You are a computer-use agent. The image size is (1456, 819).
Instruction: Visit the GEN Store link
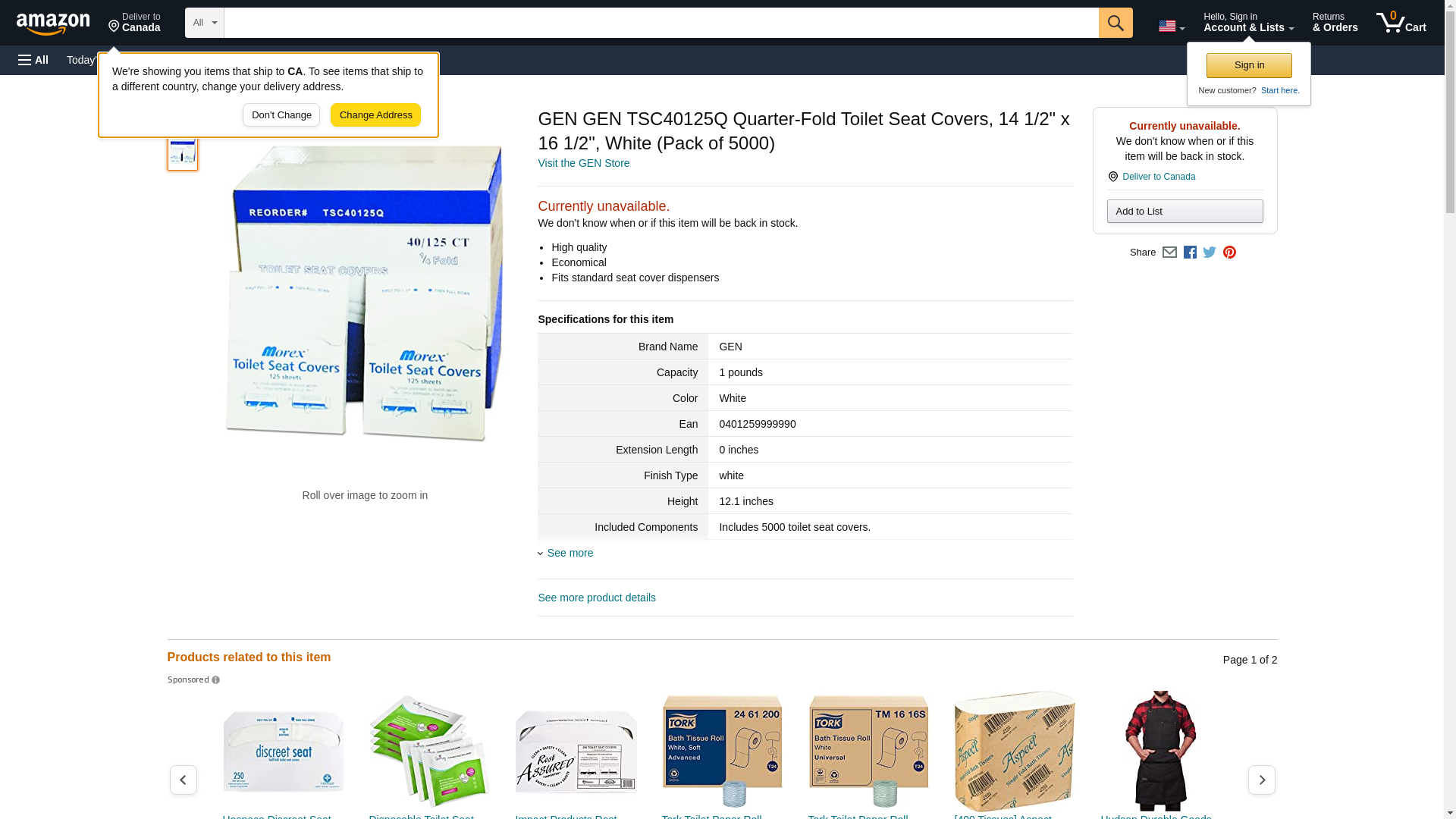[583, 163]
